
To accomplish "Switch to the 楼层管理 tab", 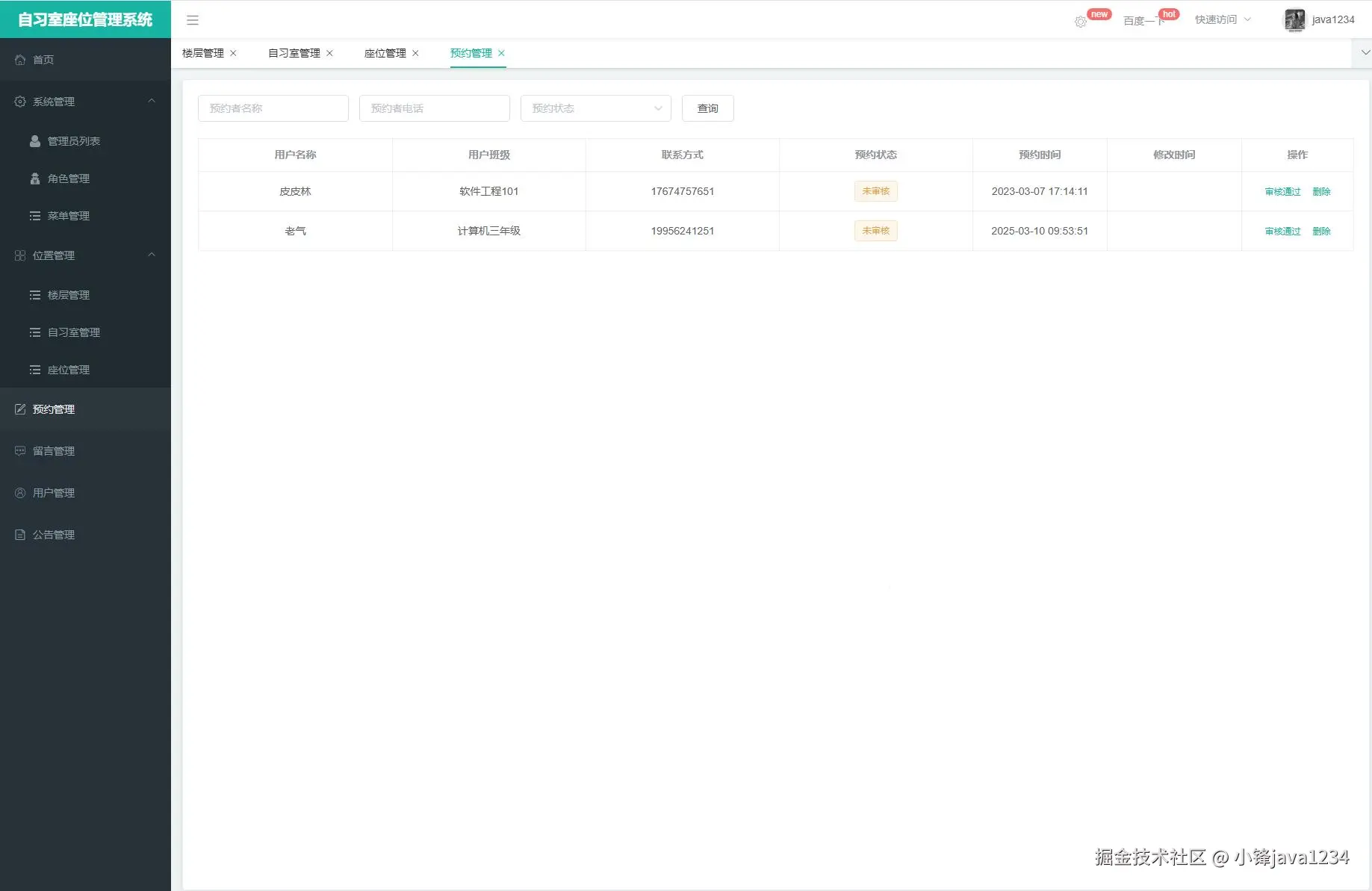I will point(203,53).
